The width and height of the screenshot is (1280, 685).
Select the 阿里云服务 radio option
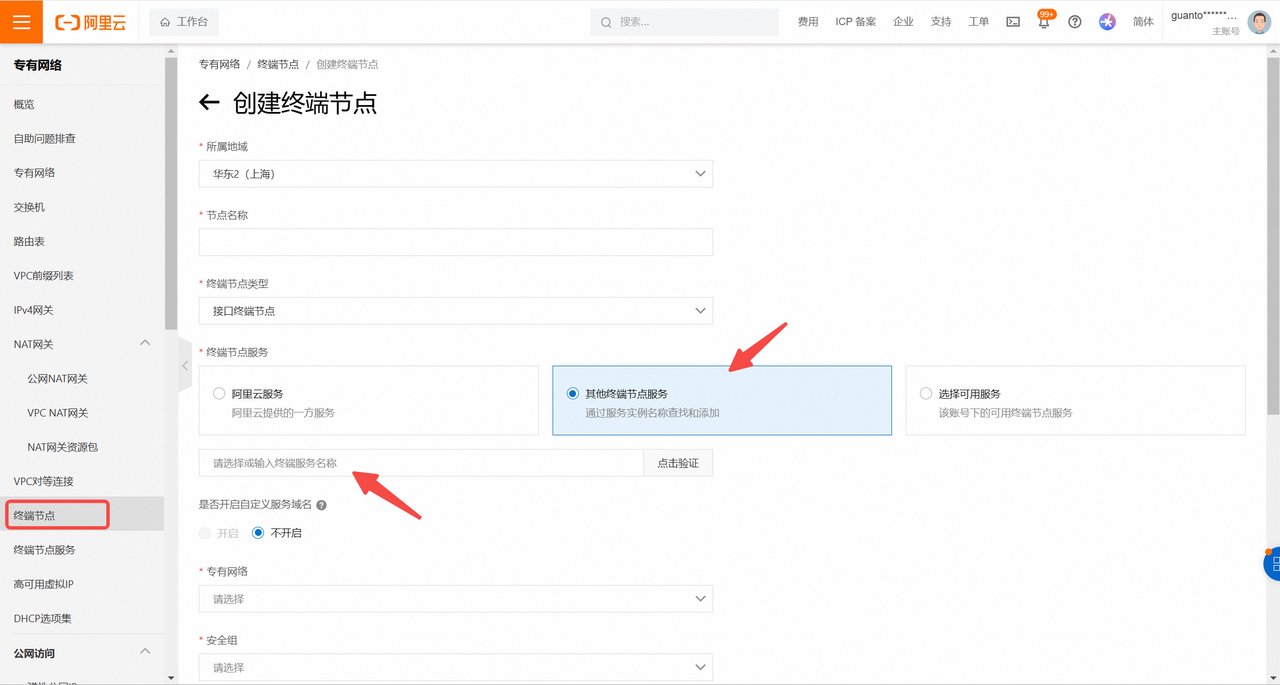tap(219, 394)
